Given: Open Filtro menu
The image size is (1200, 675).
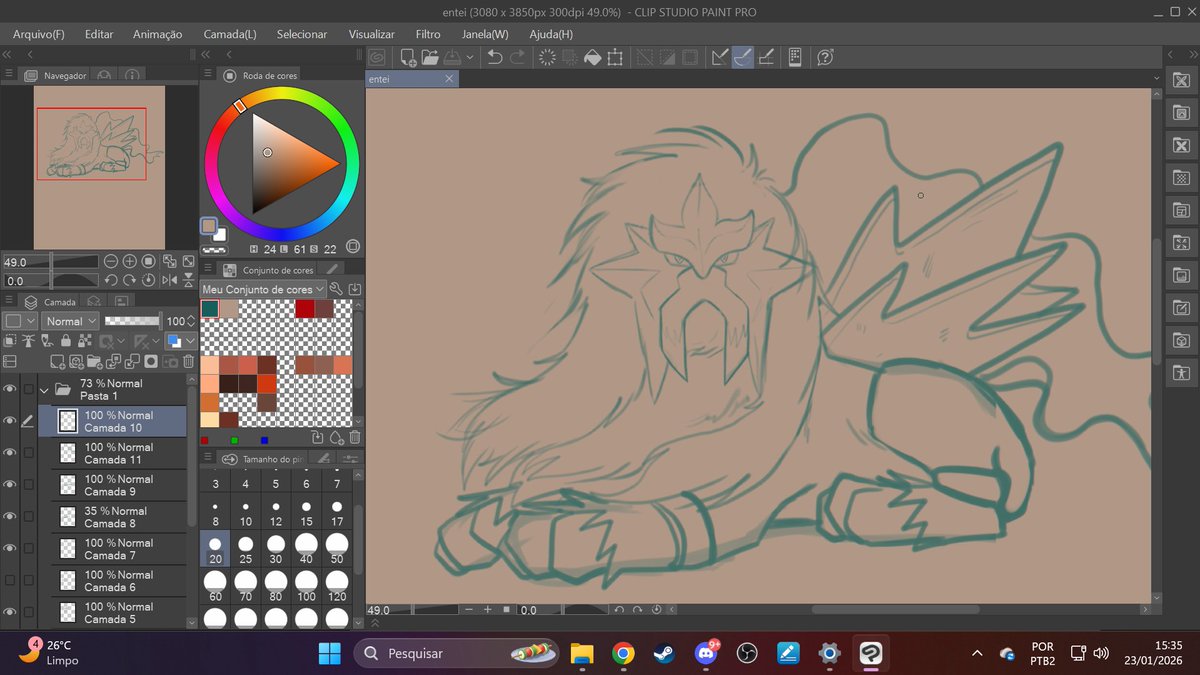Looking at the screenshot, I should 428,34.
